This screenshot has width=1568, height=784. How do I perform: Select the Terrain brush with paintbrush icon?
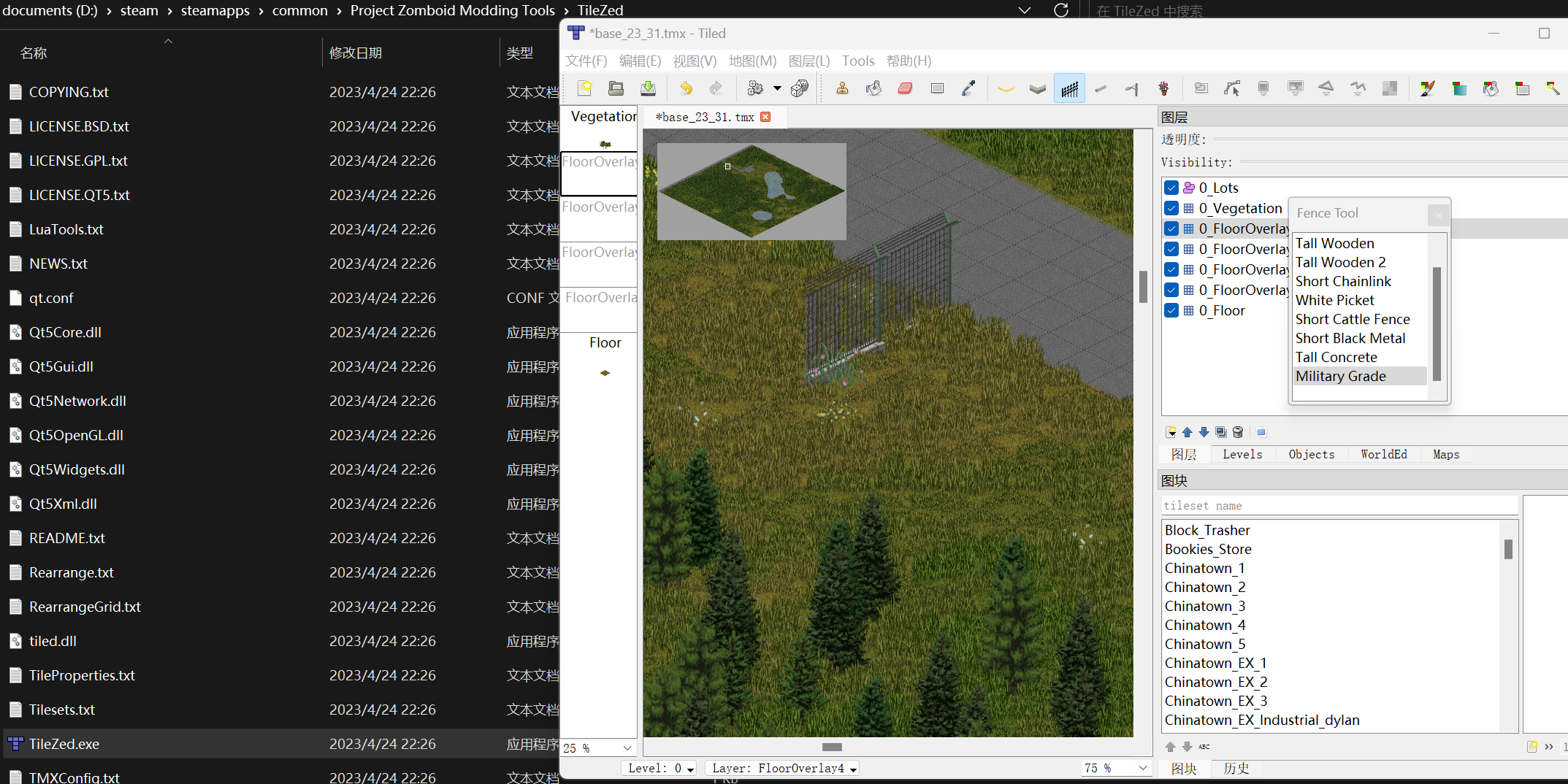[1427, 88]
